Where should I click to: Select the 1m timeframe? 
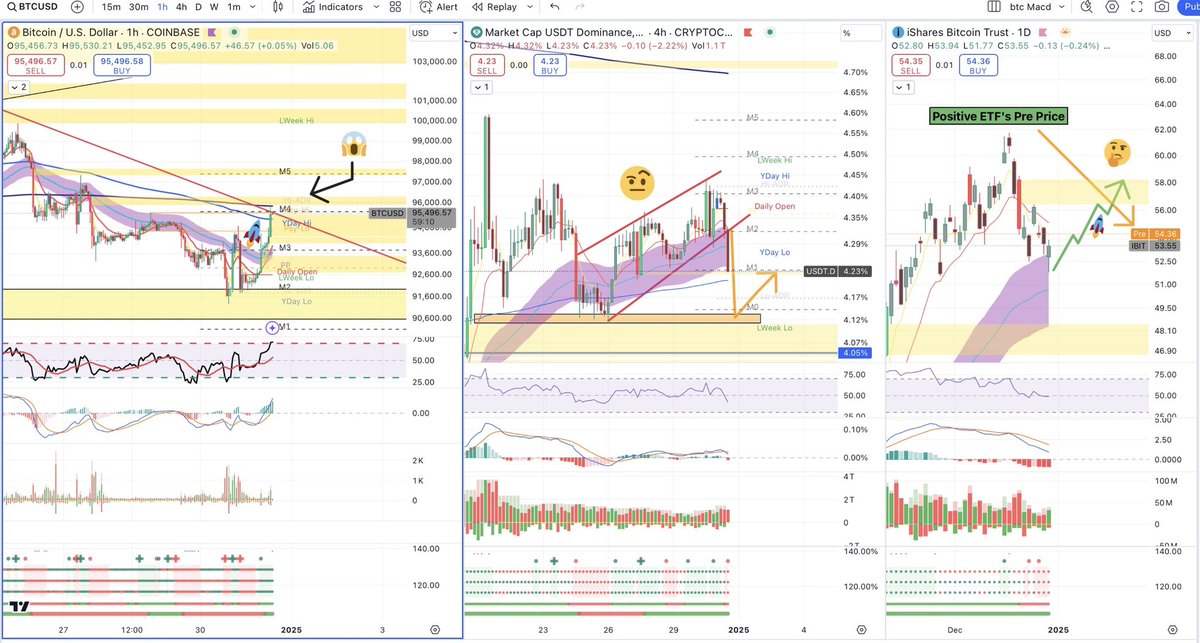[x=234, y=7]
